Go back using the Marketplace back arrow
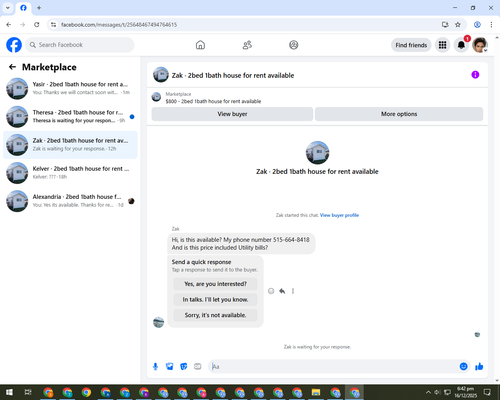This screenshot has width=500, height=400. (x=12, y=67)
